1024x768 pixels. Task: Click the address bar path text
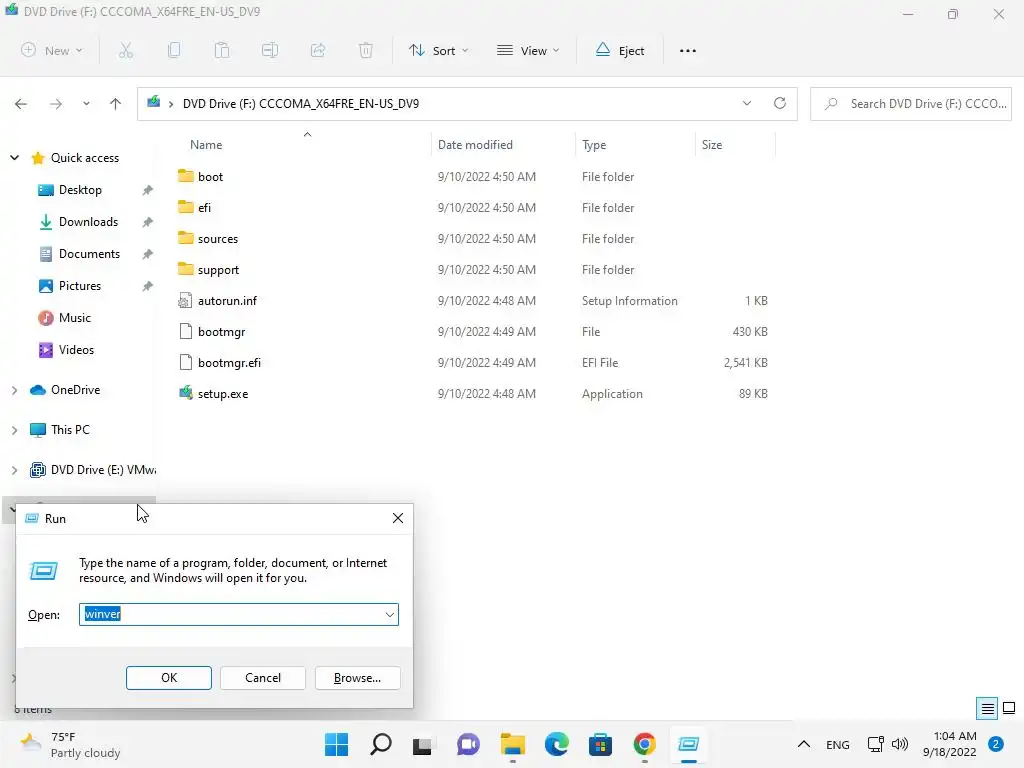click(300, 104)
